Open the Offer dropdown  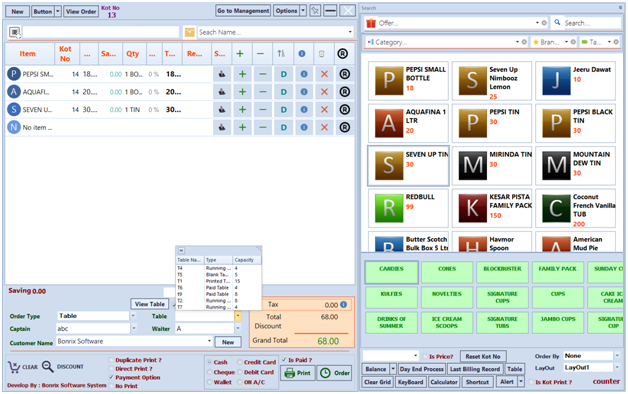pyautogui.click(x=537, y=23)
